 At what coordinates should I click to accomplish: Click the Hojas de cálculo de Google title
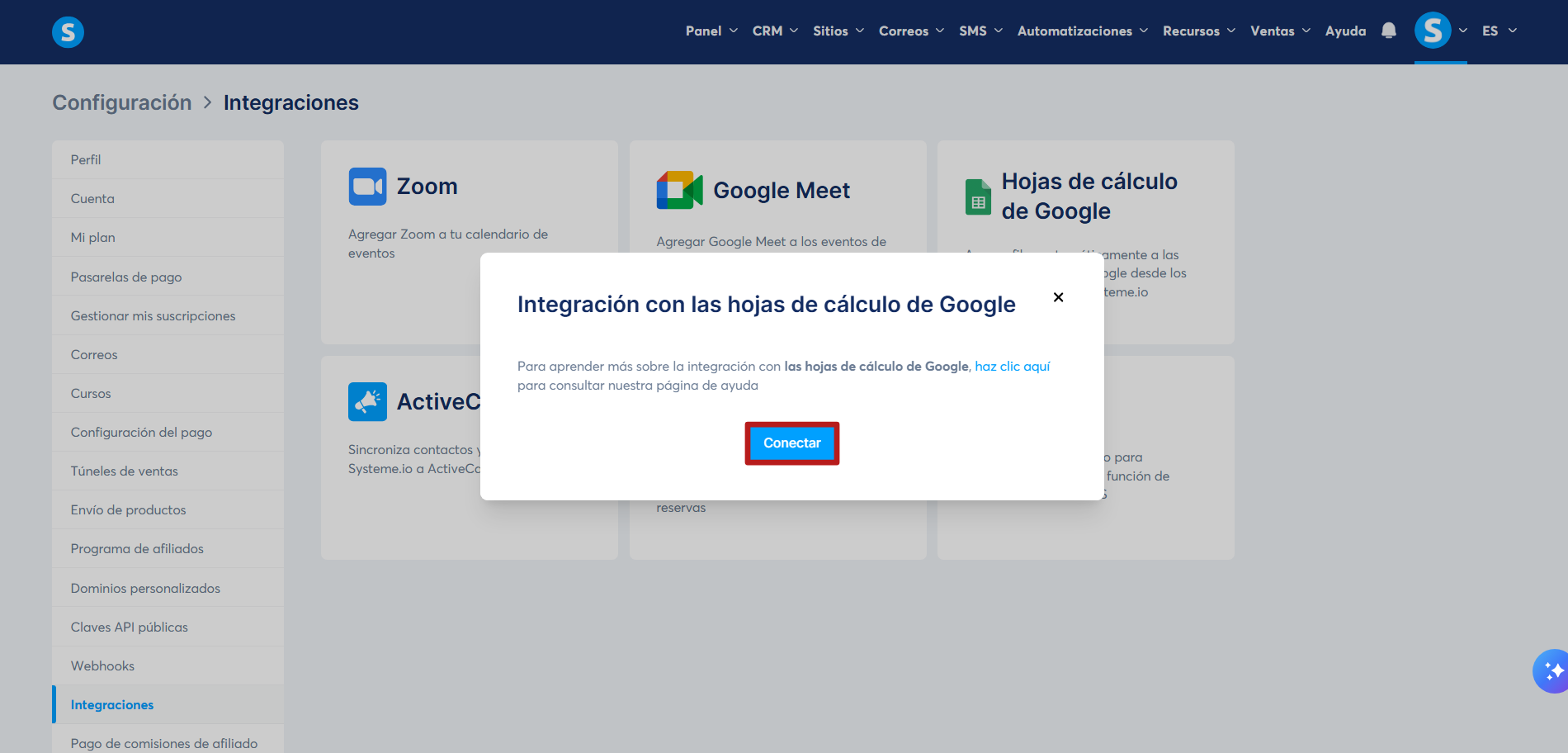[1089, 197]
